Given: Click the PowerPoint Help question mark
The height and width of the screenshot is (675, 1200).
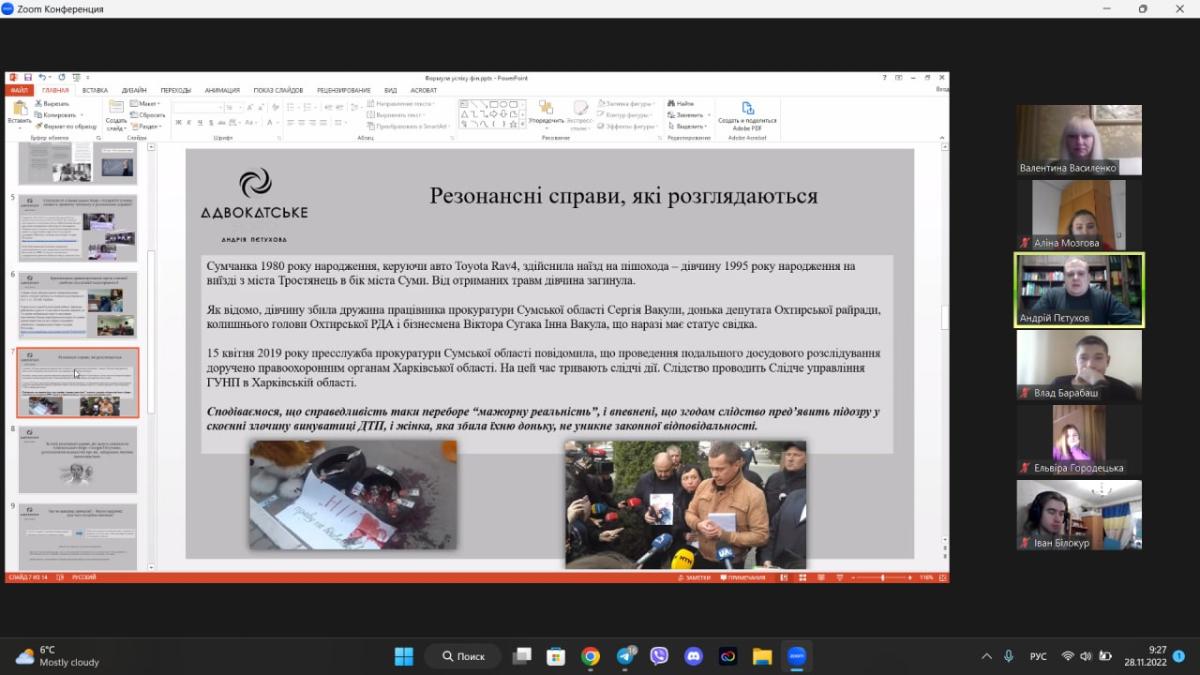Looking at the screenshot, I should click(884, 77).
